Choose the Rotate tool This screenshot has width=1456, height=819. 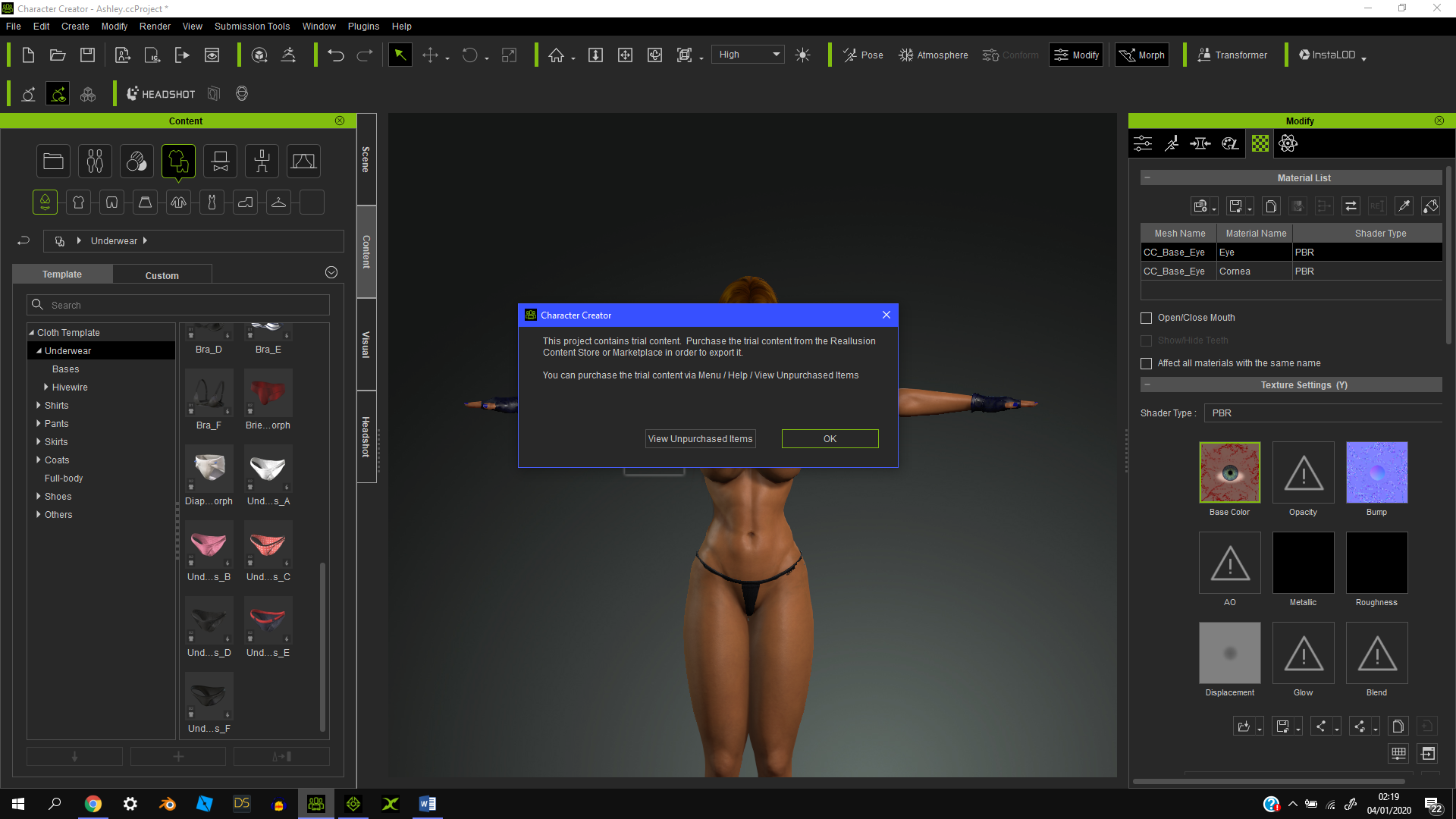470,55
